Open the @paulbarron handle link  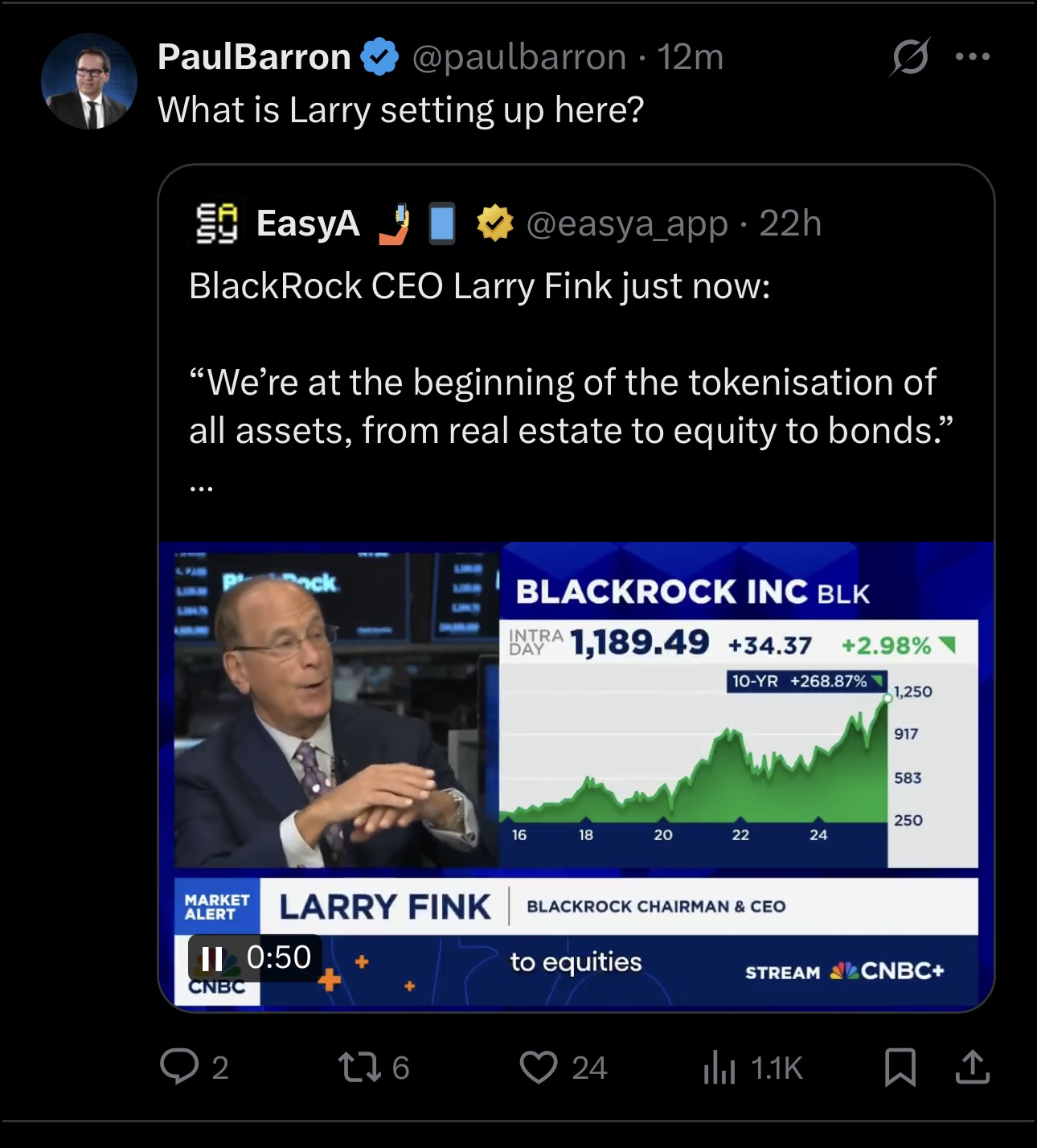(519, 57)
